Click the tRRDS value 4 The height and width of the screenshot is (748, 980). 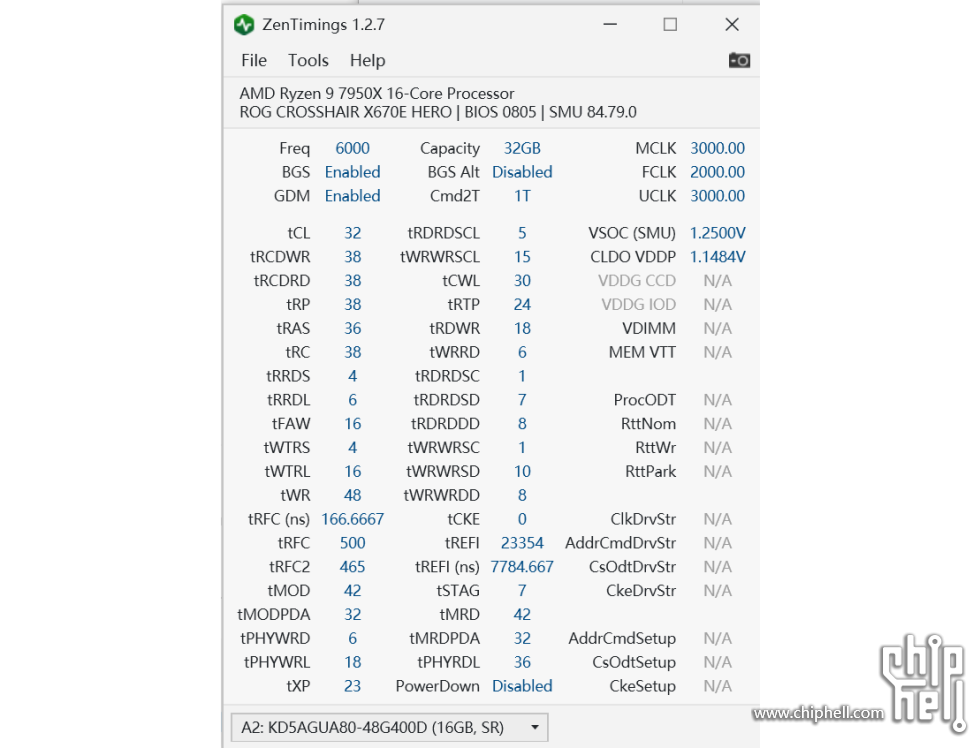tap(352, 376)
